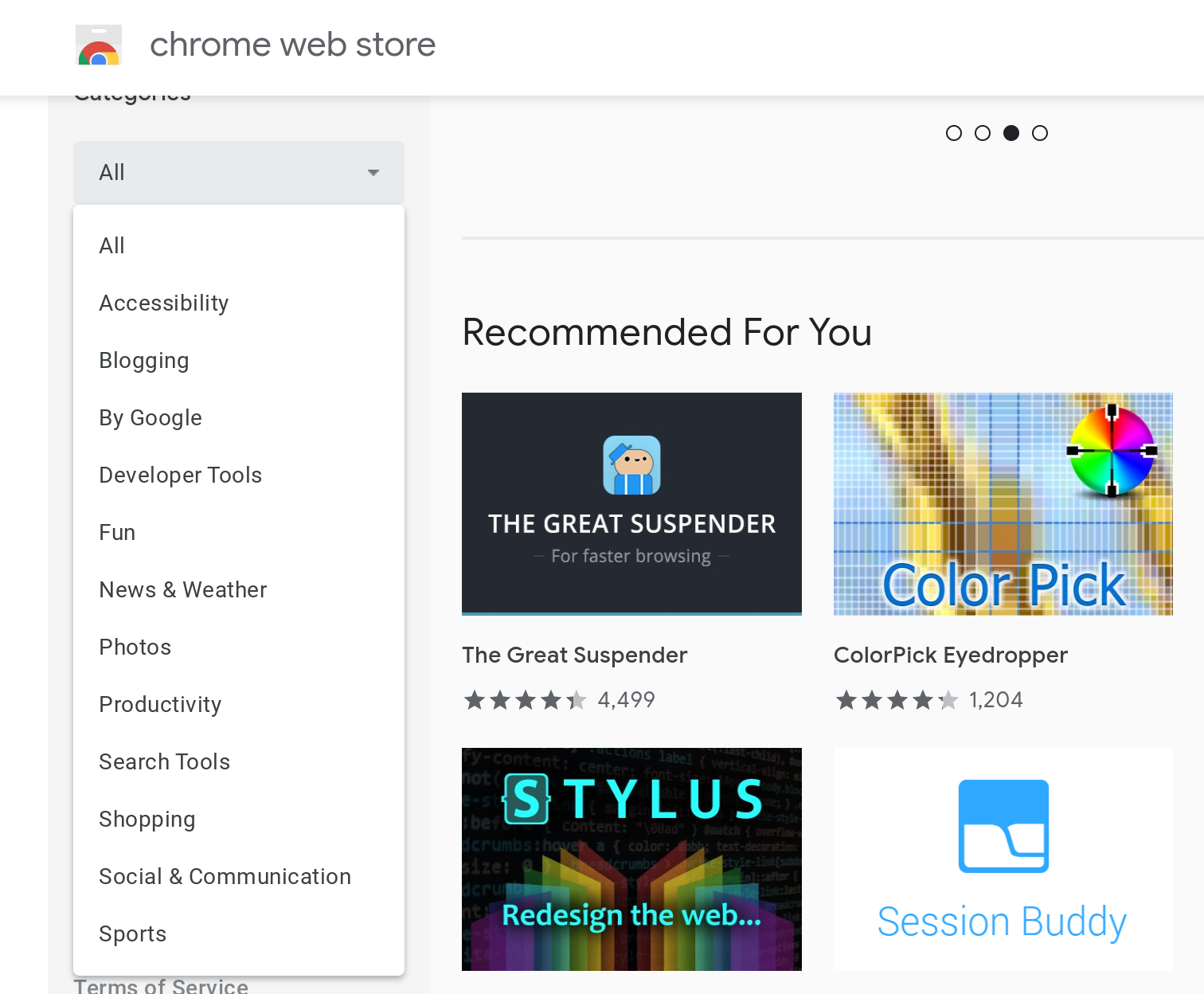Click the 1,204 review count
1204x994 pixels.
point(996,700)
